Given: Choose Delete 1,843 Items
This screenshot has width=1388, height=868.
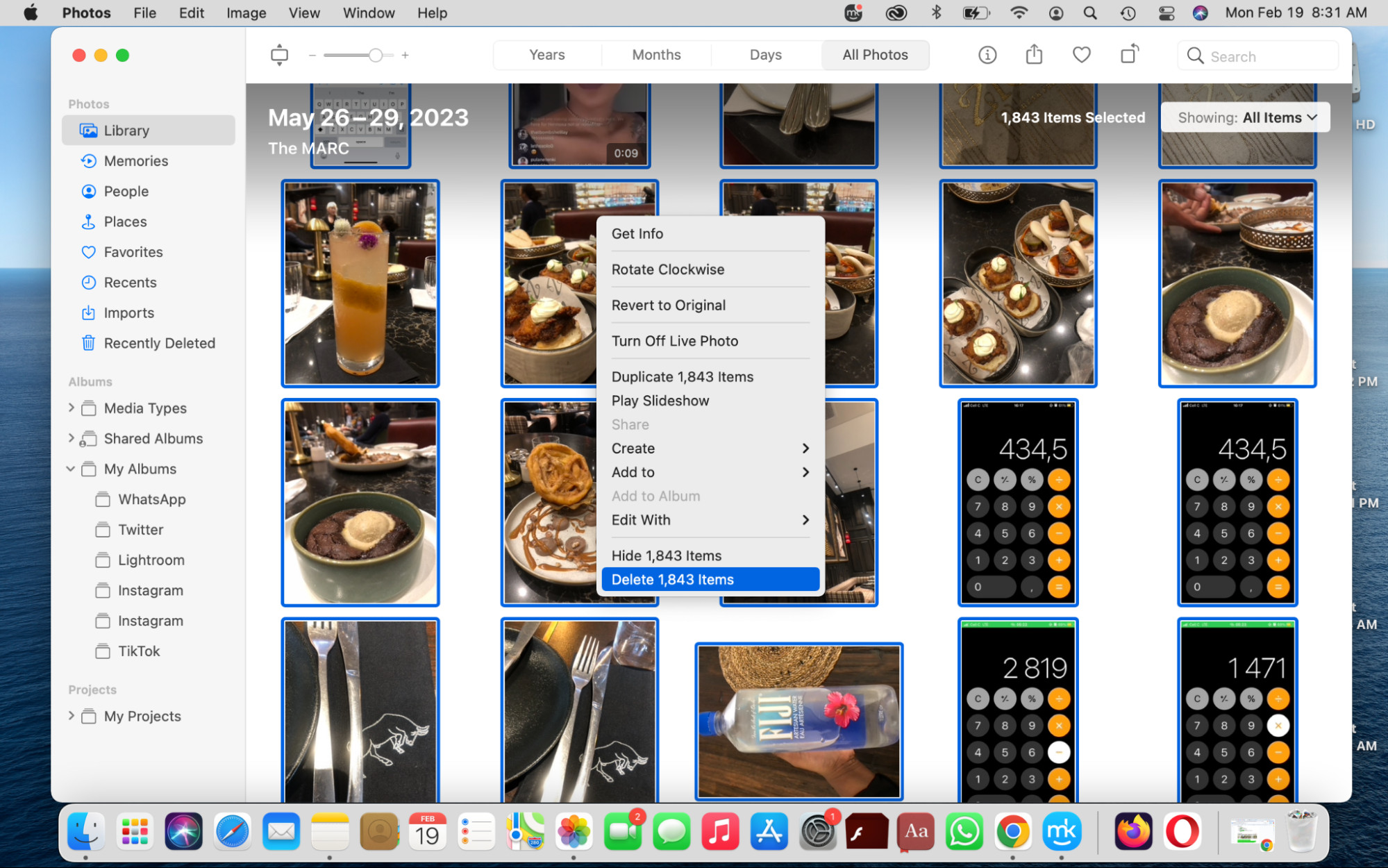Looking at the screenshot, I should pyautogui.click(x=710, y=580).
